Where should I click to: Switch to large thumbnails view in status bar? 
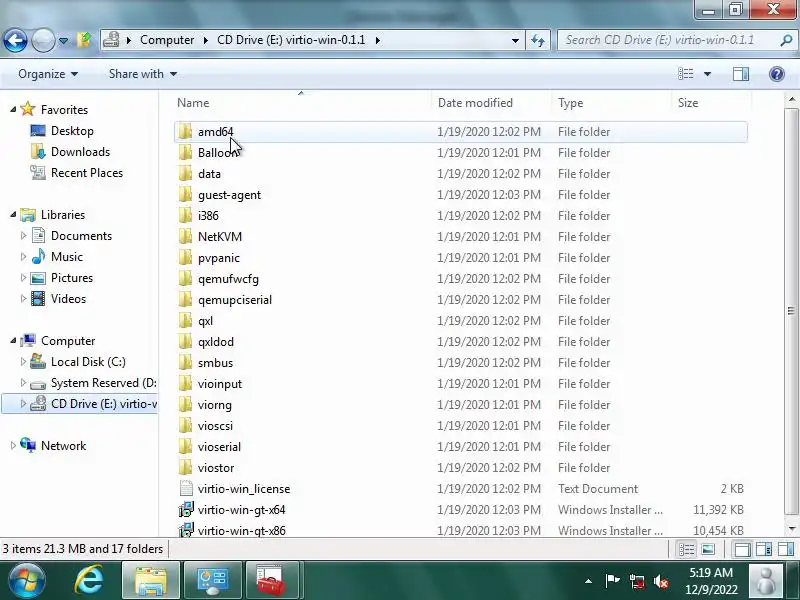click(x=708, y=549)
